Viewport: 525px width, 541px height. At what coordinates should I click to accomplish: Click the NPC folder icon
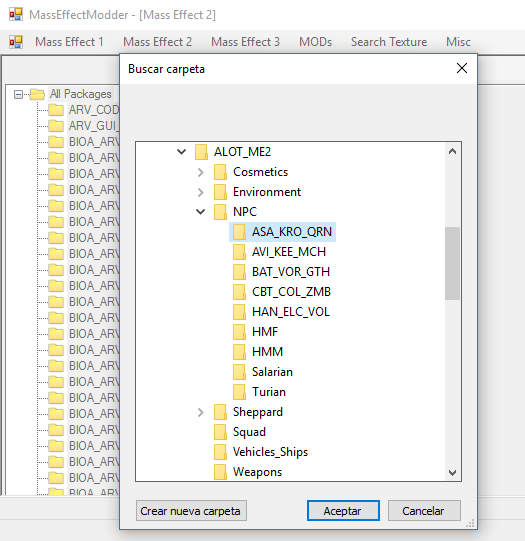pos(220,212)
